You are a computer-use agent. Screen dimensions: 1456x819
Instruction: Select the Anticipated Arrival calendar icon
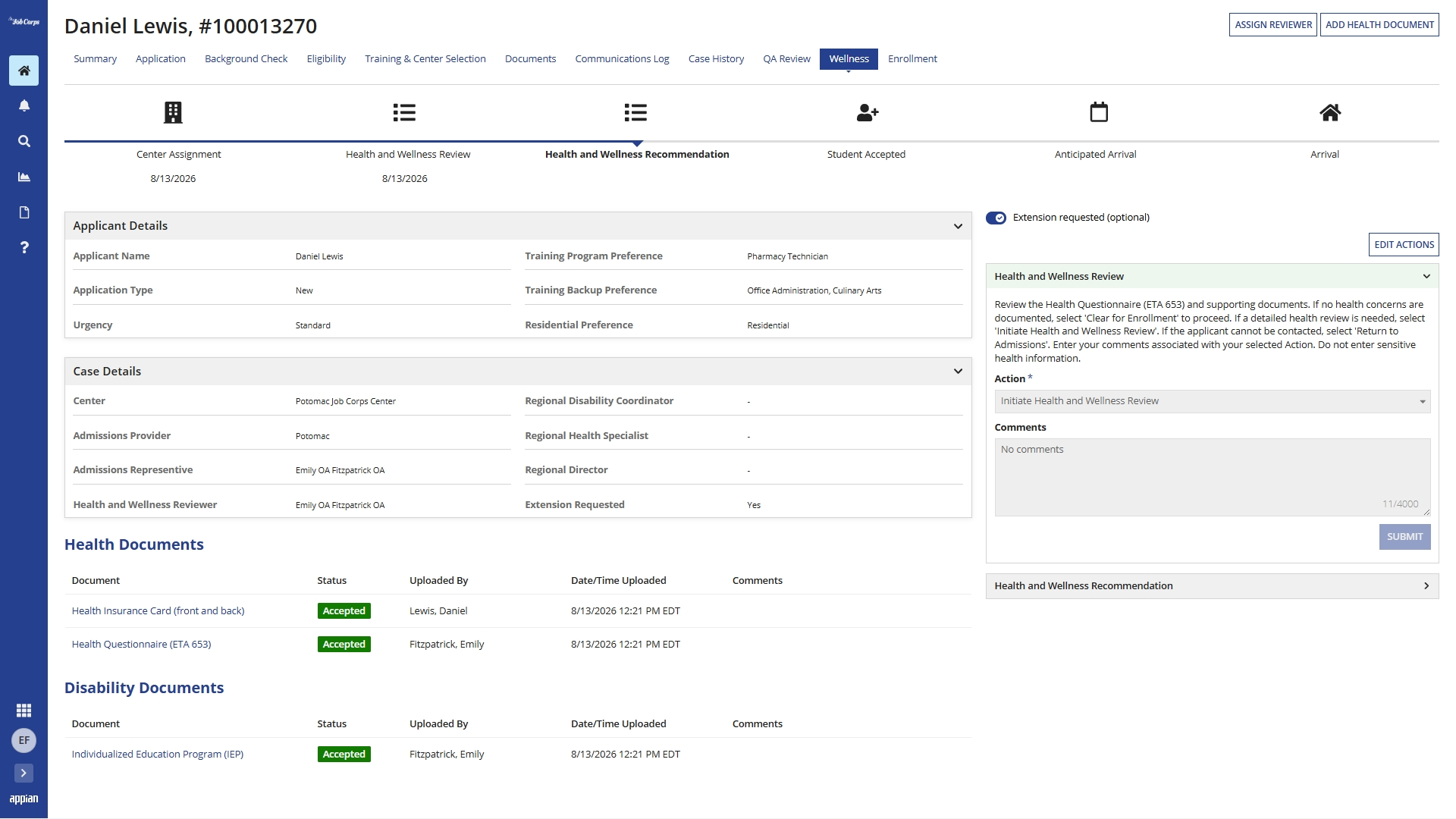(1099, 112)
